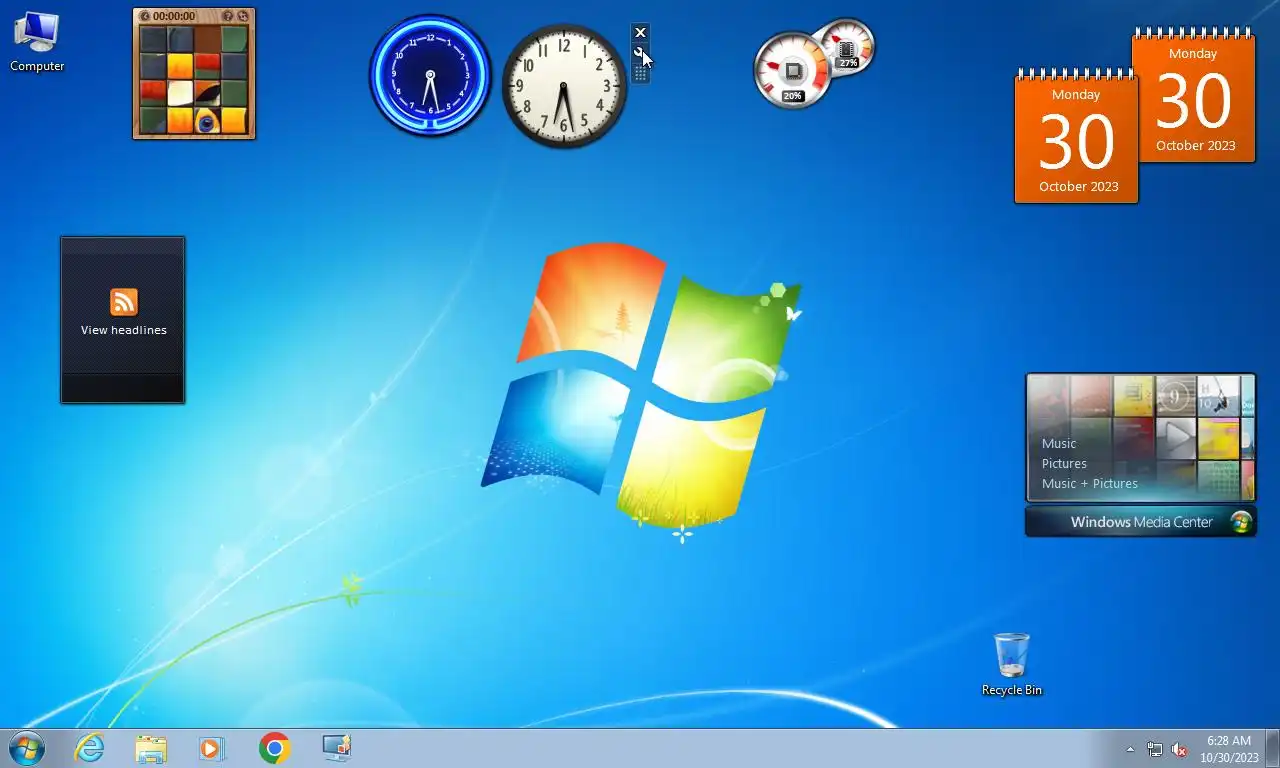Click the network status tray icon
This screenshot has width=1280, height=768.
point(1155,749)
